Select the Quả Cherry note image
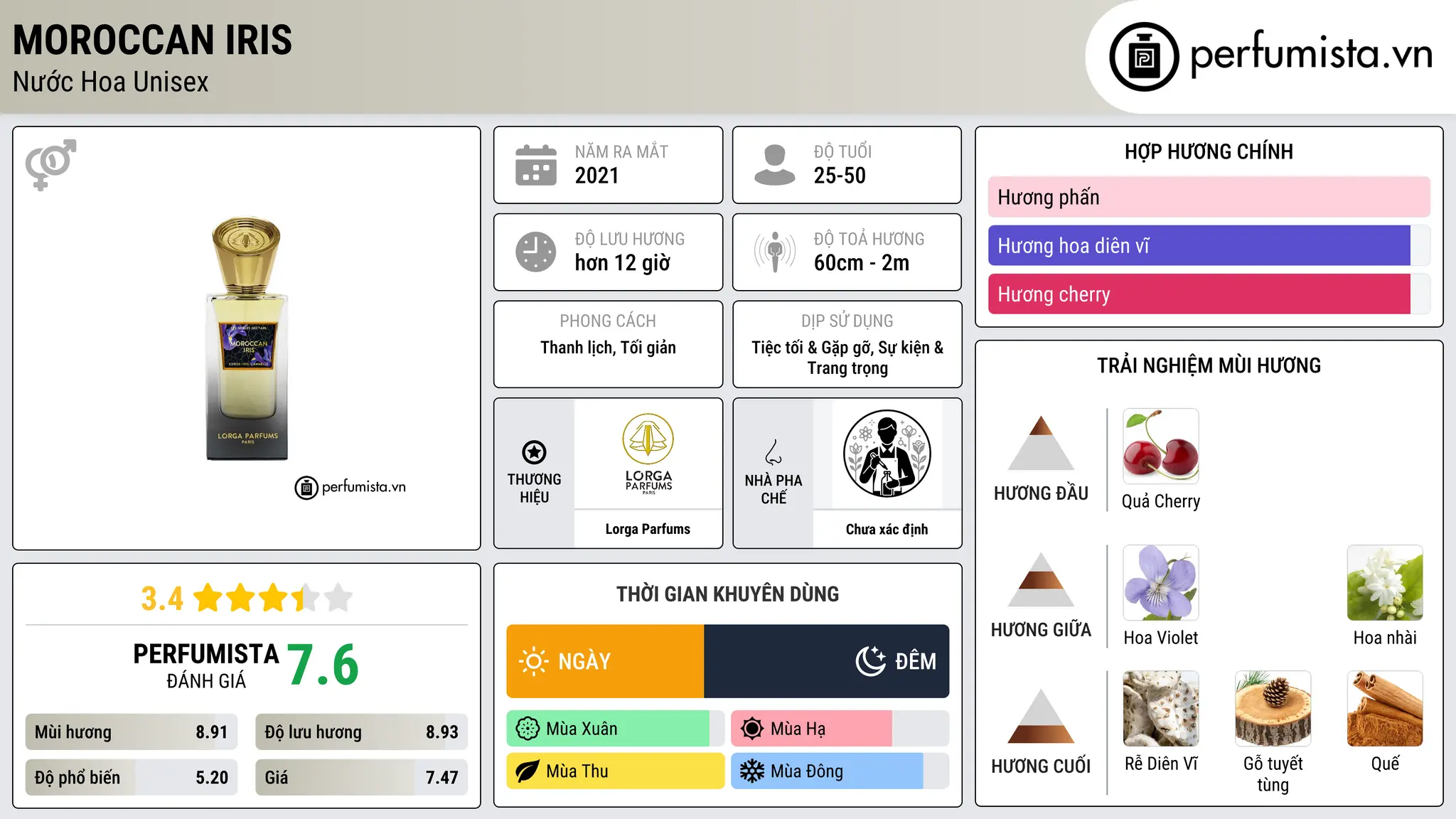 [x=1161, y=446]
